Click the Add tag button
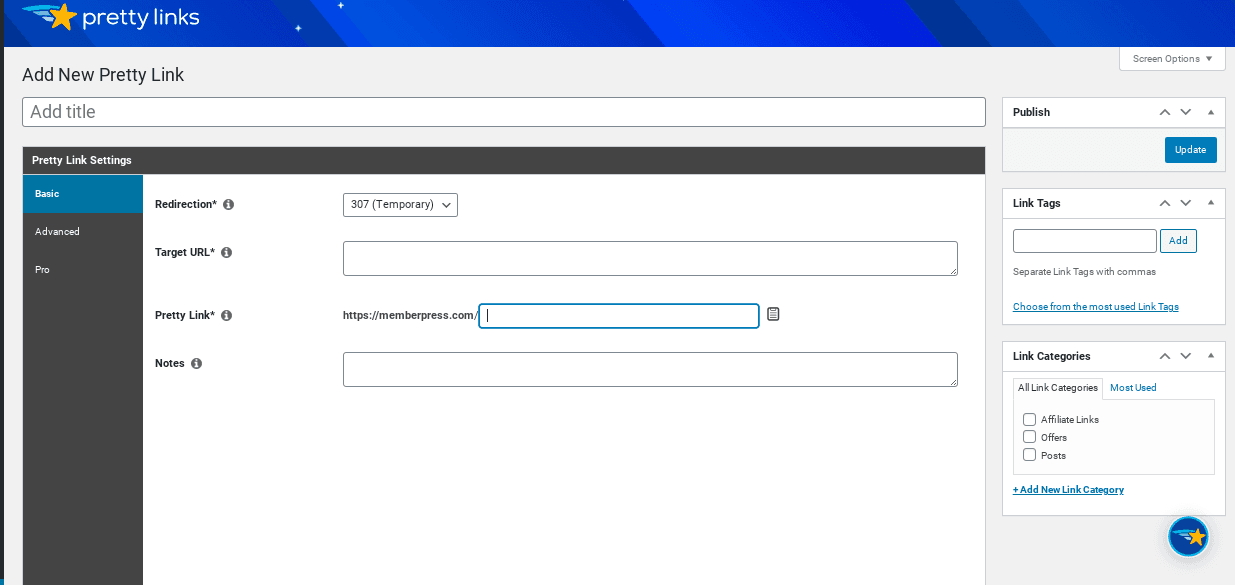The height and width of the screenshot is (585, 1235). (1178, 241)
